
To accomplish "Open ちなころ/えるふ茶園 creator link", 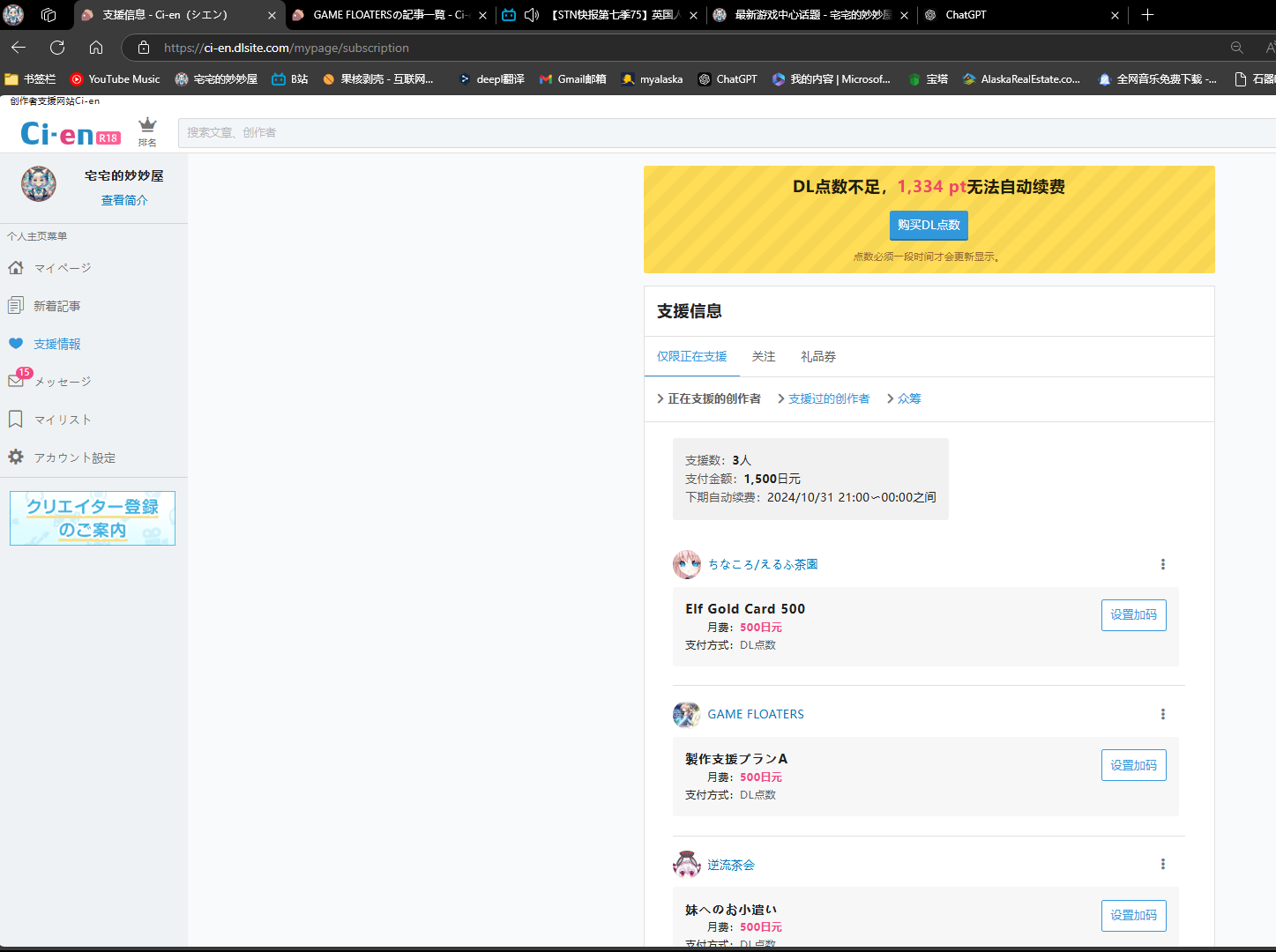I will (x=763, y=564).
